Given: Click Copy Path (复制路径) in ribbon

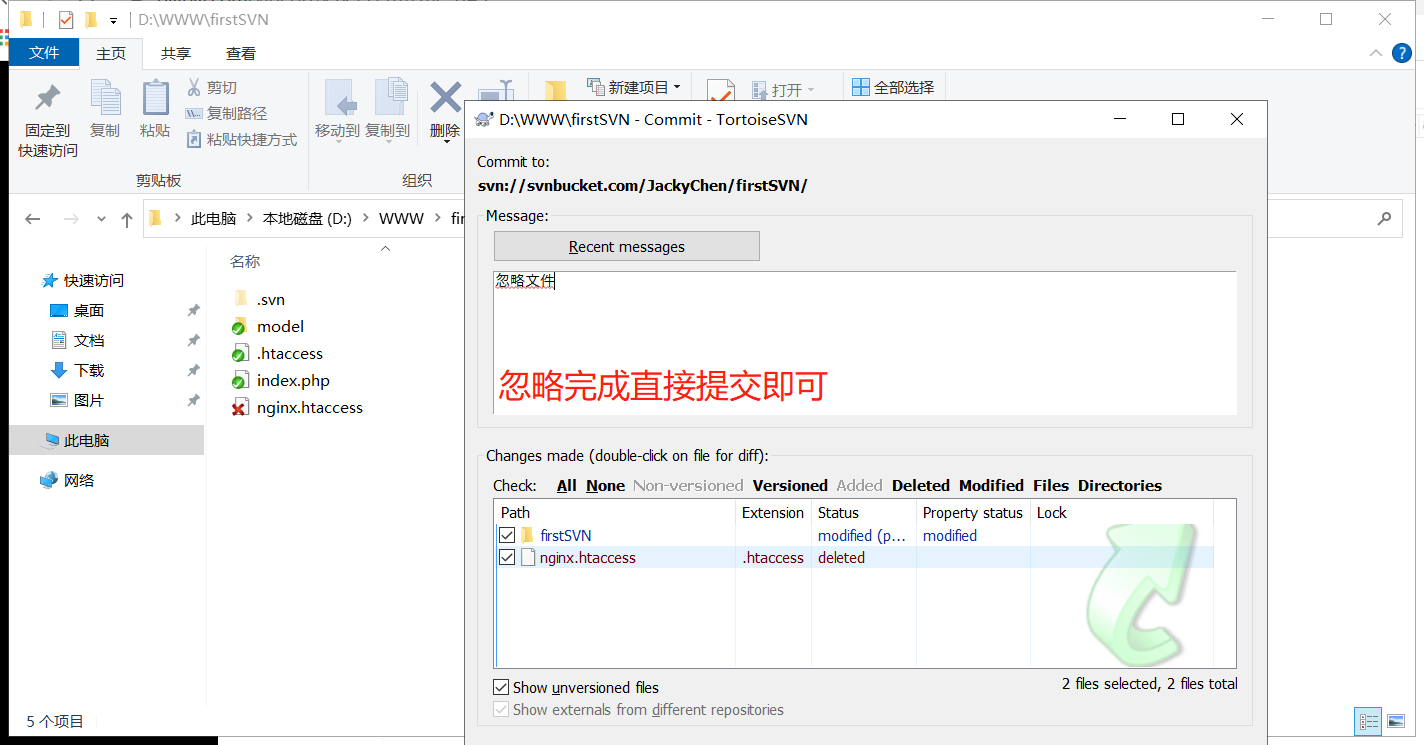Looking at the screenshot, I should pos(226,114).
